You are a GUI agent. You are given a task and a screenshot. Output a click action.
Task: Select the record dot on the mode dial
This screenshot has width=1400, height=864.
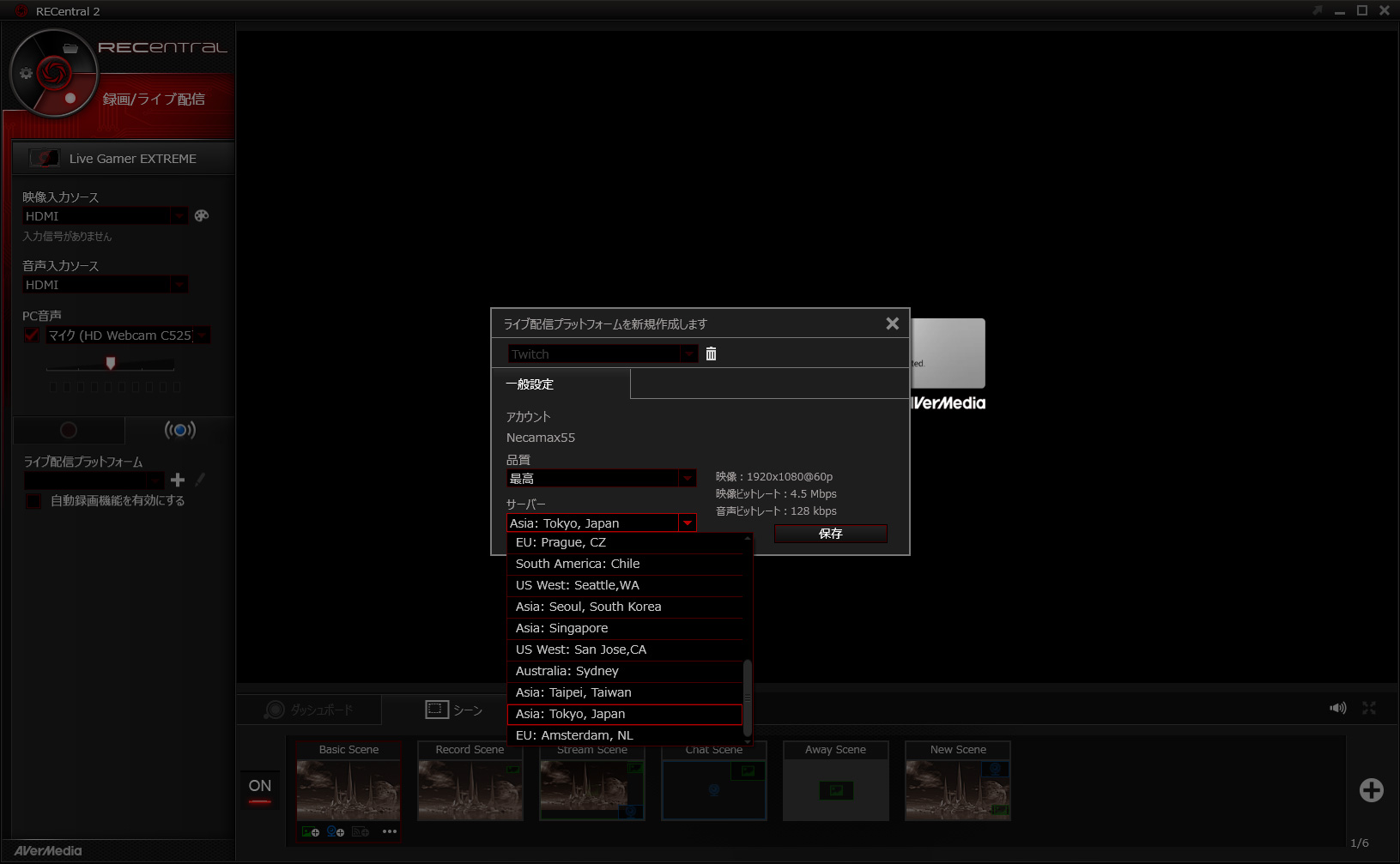coord(70,98)
